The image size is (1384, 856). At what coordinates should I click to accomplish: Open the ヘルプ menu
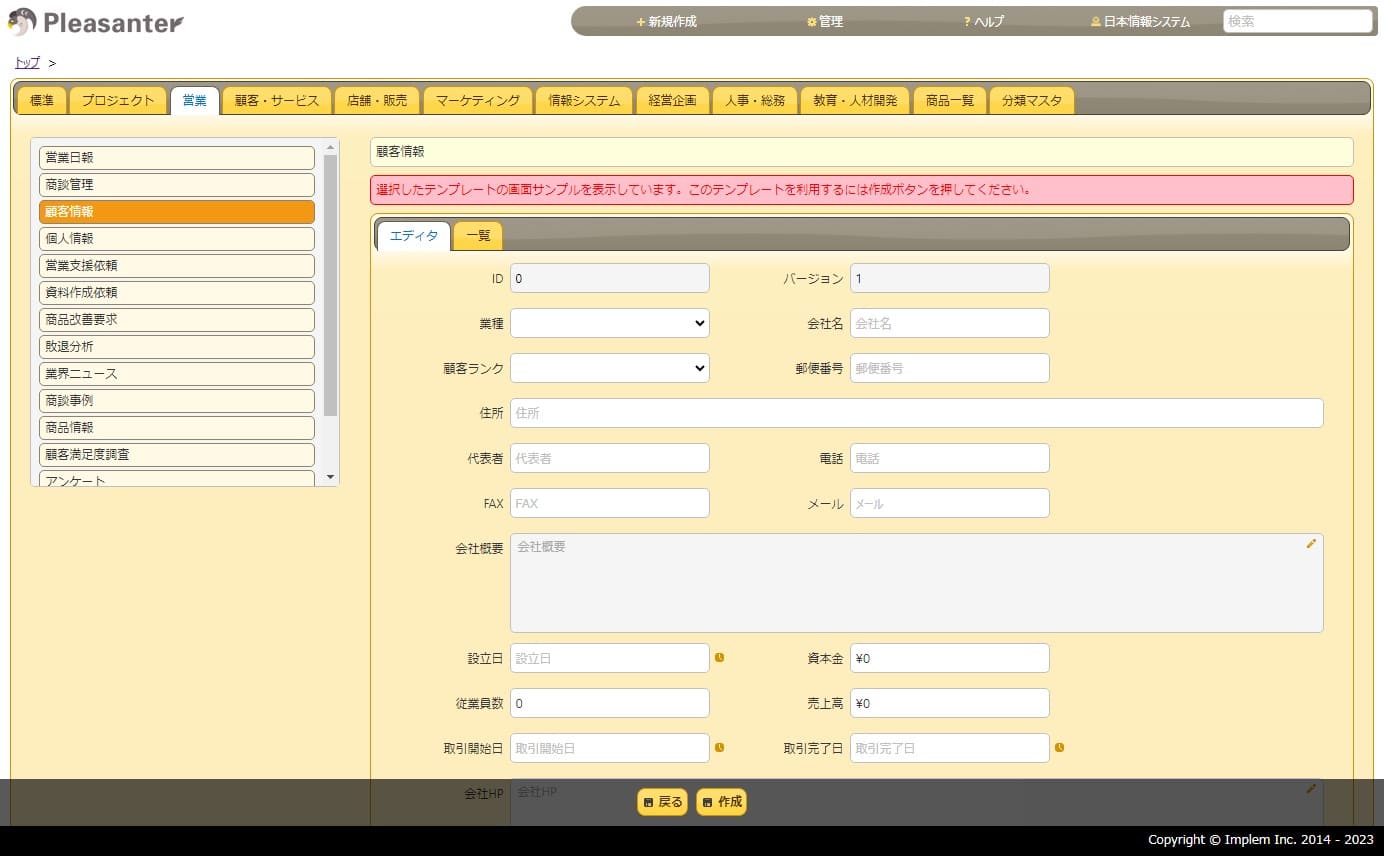point(983,21)
